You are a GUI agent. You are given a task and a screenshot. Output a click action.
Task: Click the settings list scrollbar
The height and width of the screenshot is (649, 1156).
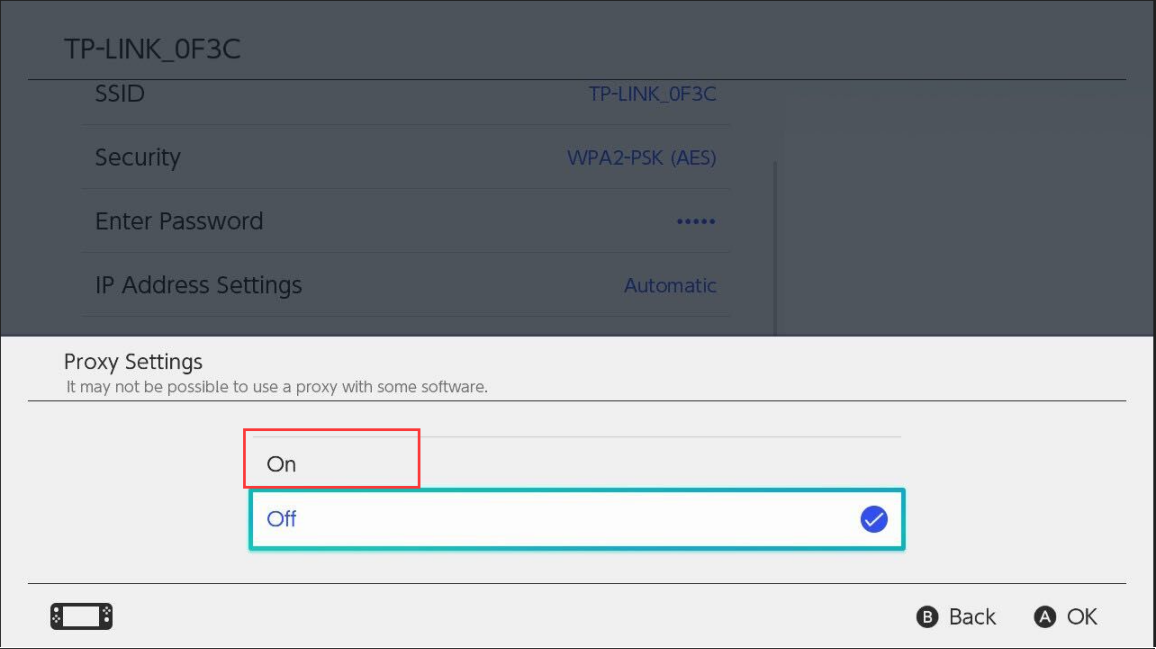click(x=775, y=248)
